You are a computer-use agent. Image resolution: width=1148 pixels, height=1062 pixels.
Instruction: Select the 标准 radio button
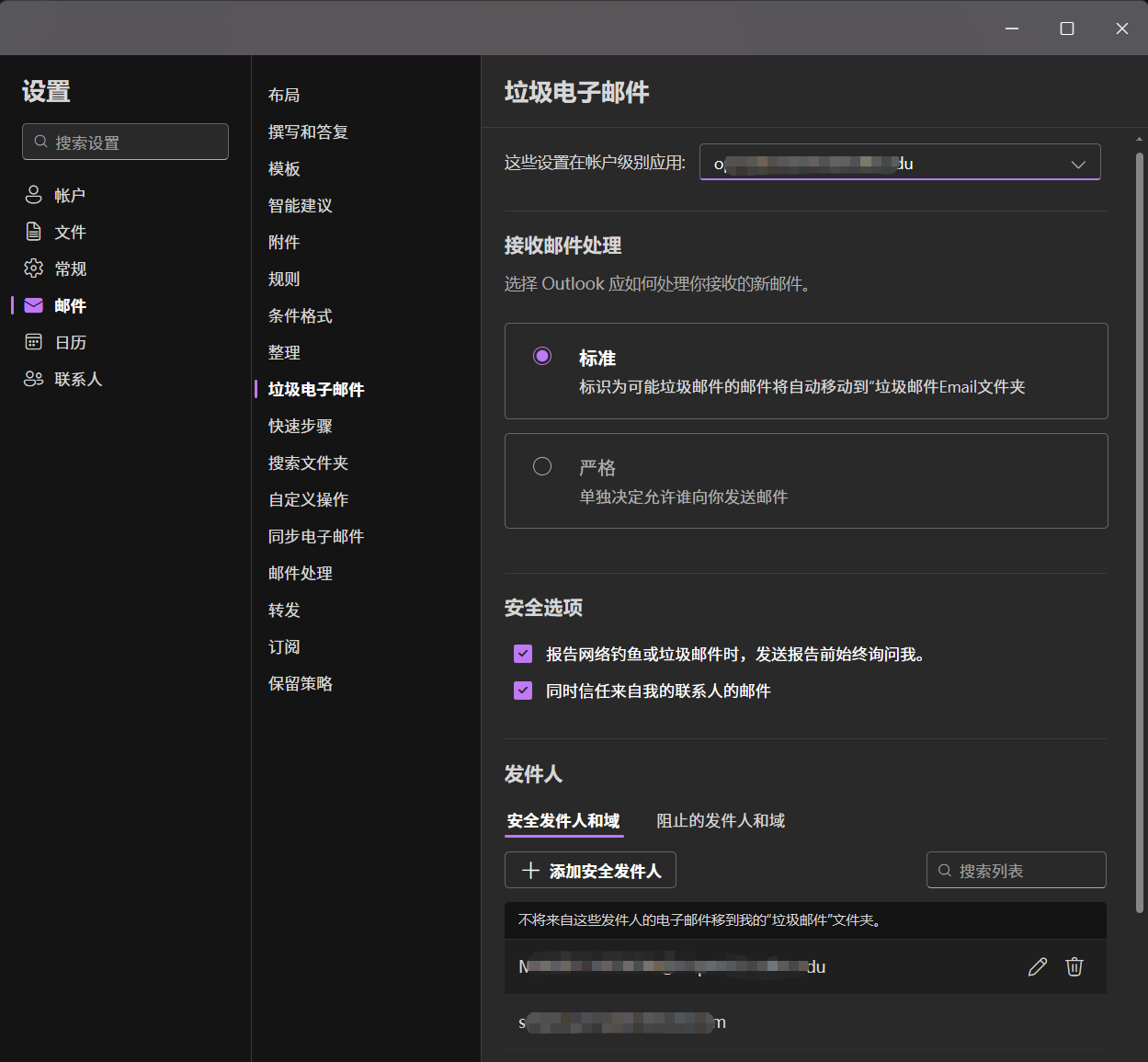coord(542,356)
